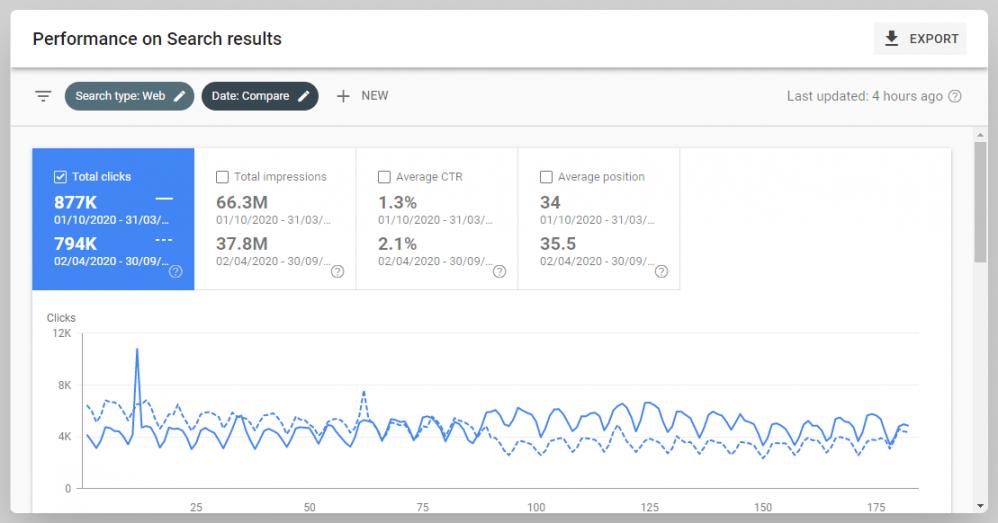Click the download icon in Export button

[x=892, y=39]
